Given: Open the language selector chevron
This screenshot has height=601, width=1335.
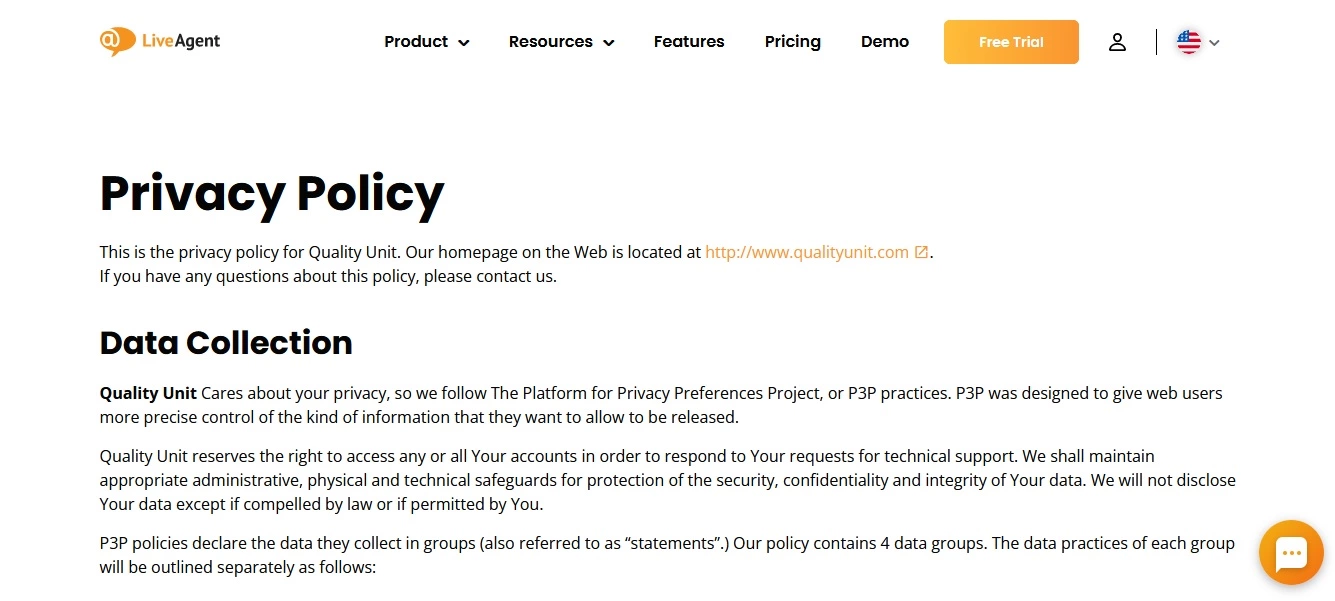Looking at the screenshot, I should click(x=1214, y=43).
